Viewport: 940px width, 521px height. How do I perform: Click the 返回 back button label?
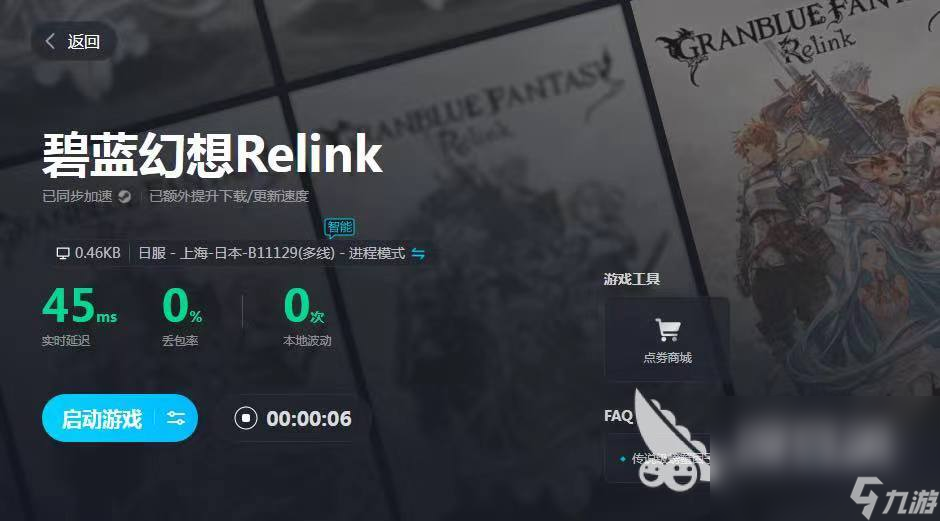(x=83, y=41)
